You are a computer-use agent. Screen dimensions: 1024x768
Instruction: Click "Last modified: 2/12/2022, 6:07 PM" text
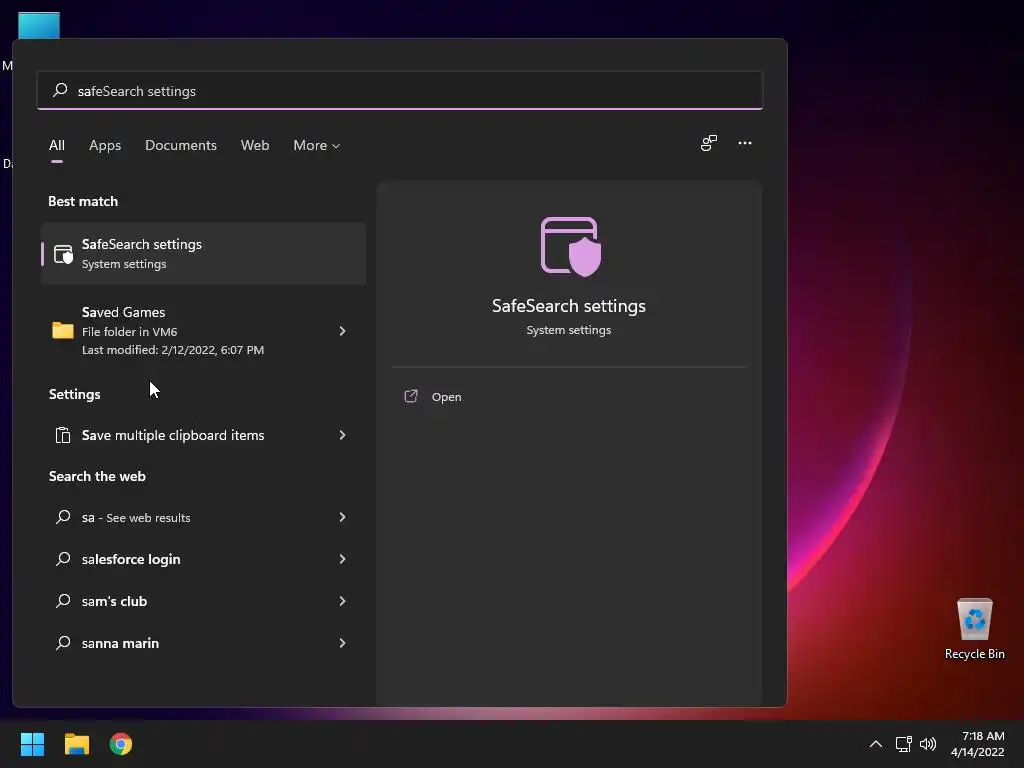pyautogui.click(x=173, y=349)
